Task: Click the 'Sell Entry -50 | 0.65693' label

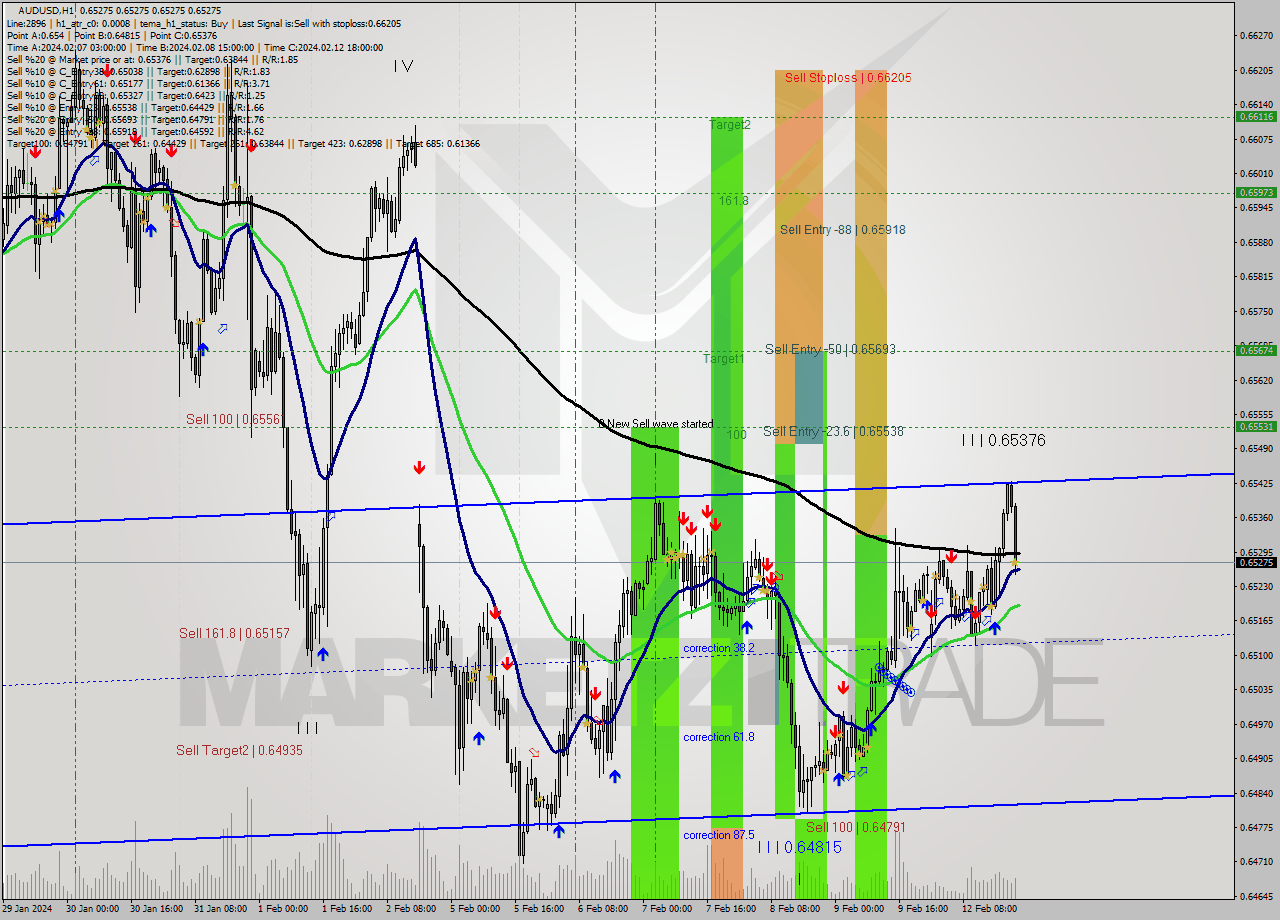Action: [830, 349]
